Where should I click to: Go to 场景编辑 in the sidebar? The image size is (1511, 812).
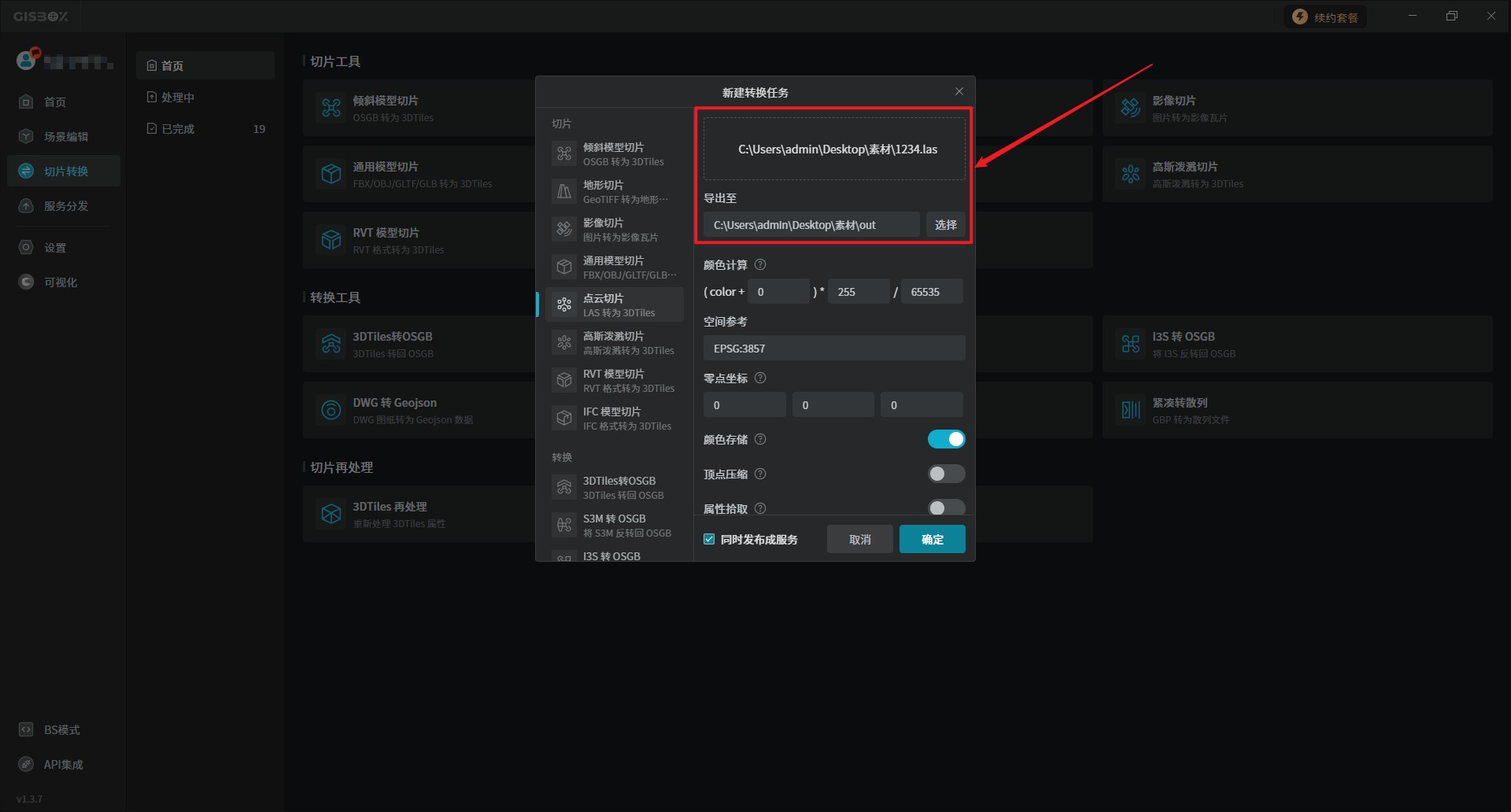point(65,137)
